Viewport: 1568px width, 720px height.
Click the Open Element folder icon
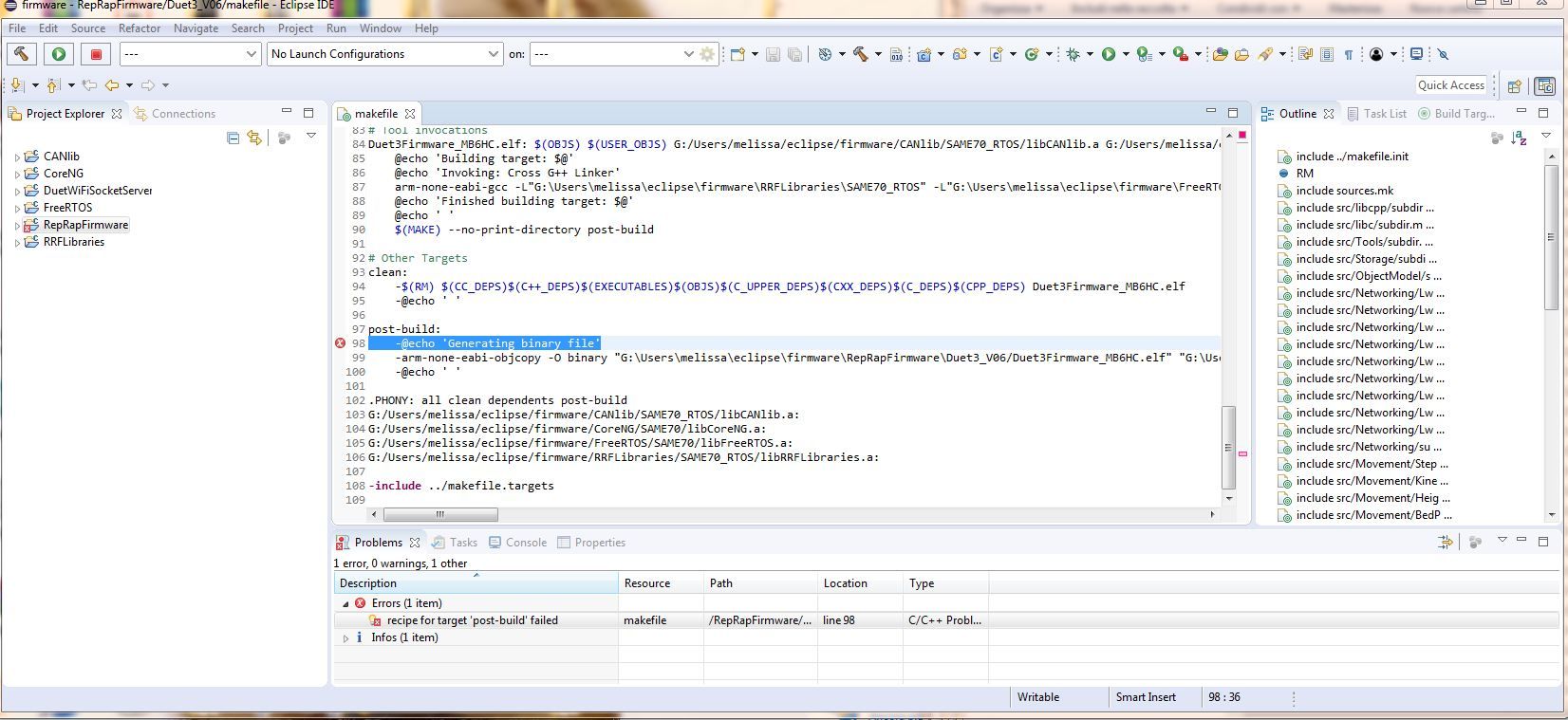point(1221,54)
